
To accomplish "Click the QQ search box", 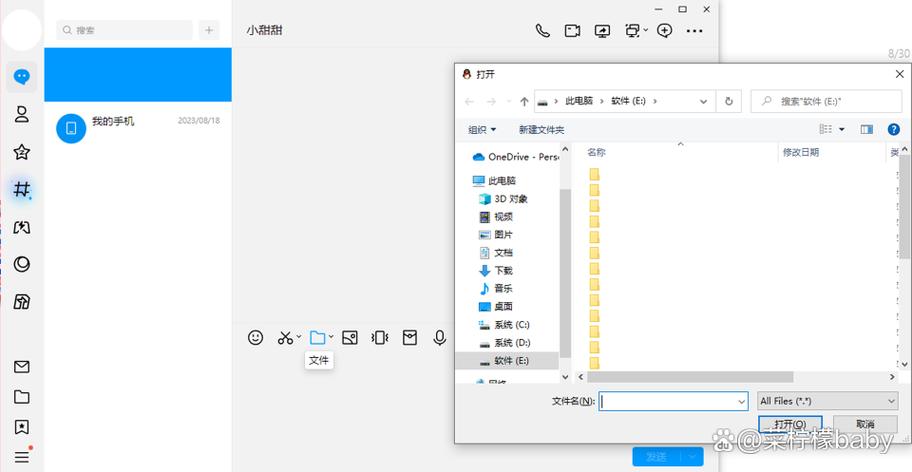I will pos(124,30).
